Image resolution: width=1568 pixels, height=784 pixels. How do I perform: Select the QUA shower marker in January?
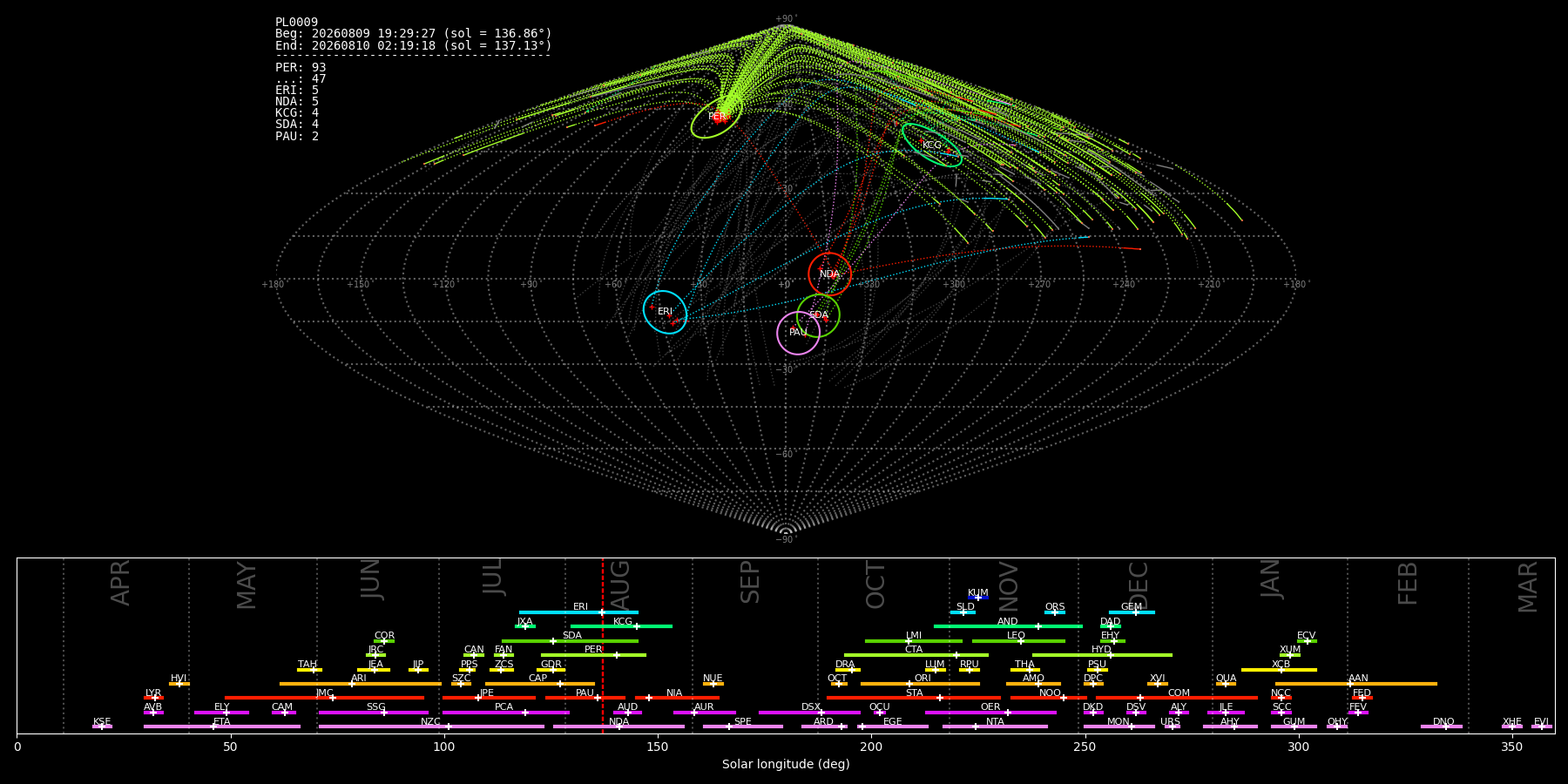click(1226, 684)
